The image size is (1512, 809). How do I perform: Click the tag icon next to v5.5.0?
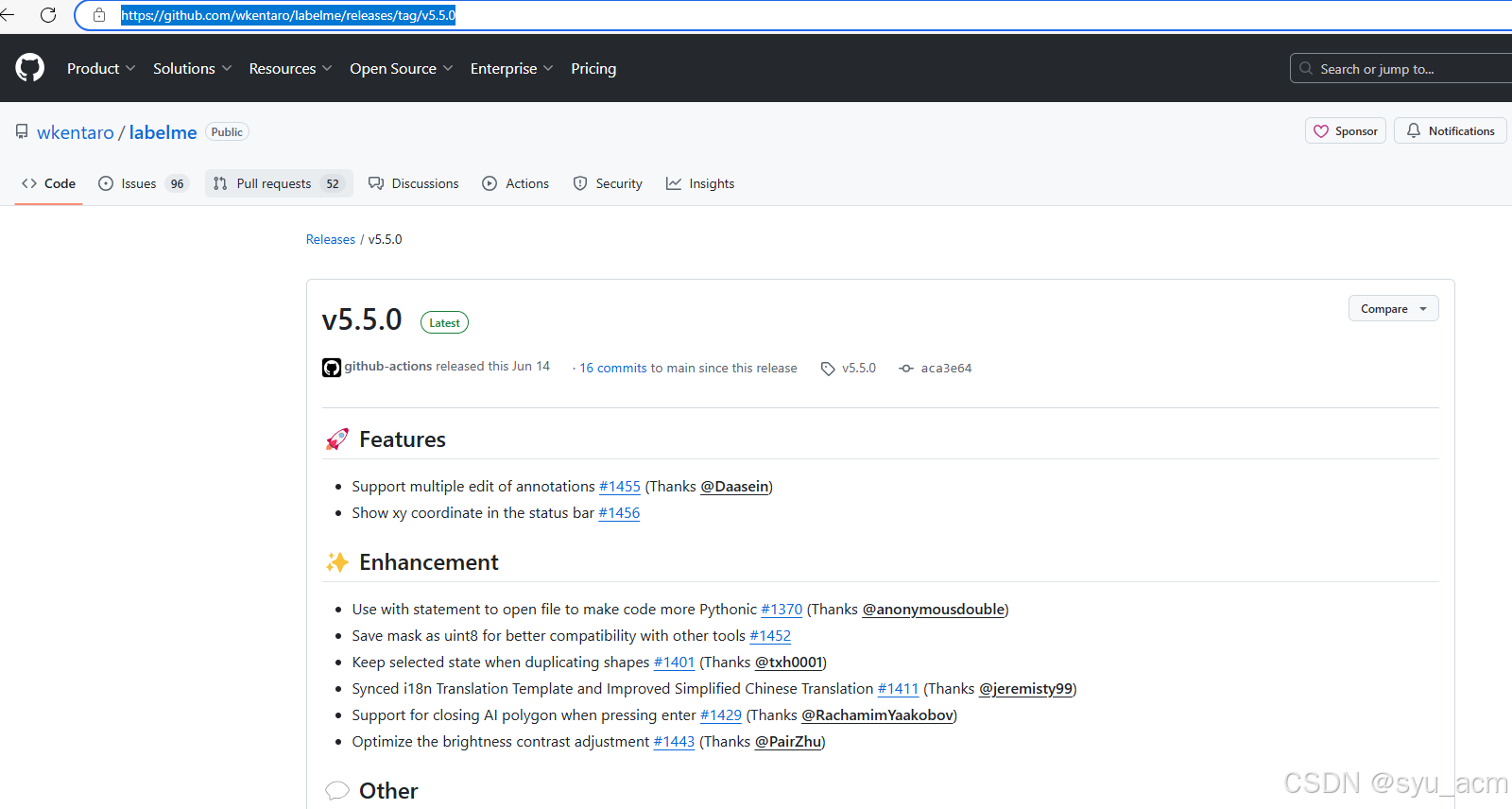[x=828, y=369]
